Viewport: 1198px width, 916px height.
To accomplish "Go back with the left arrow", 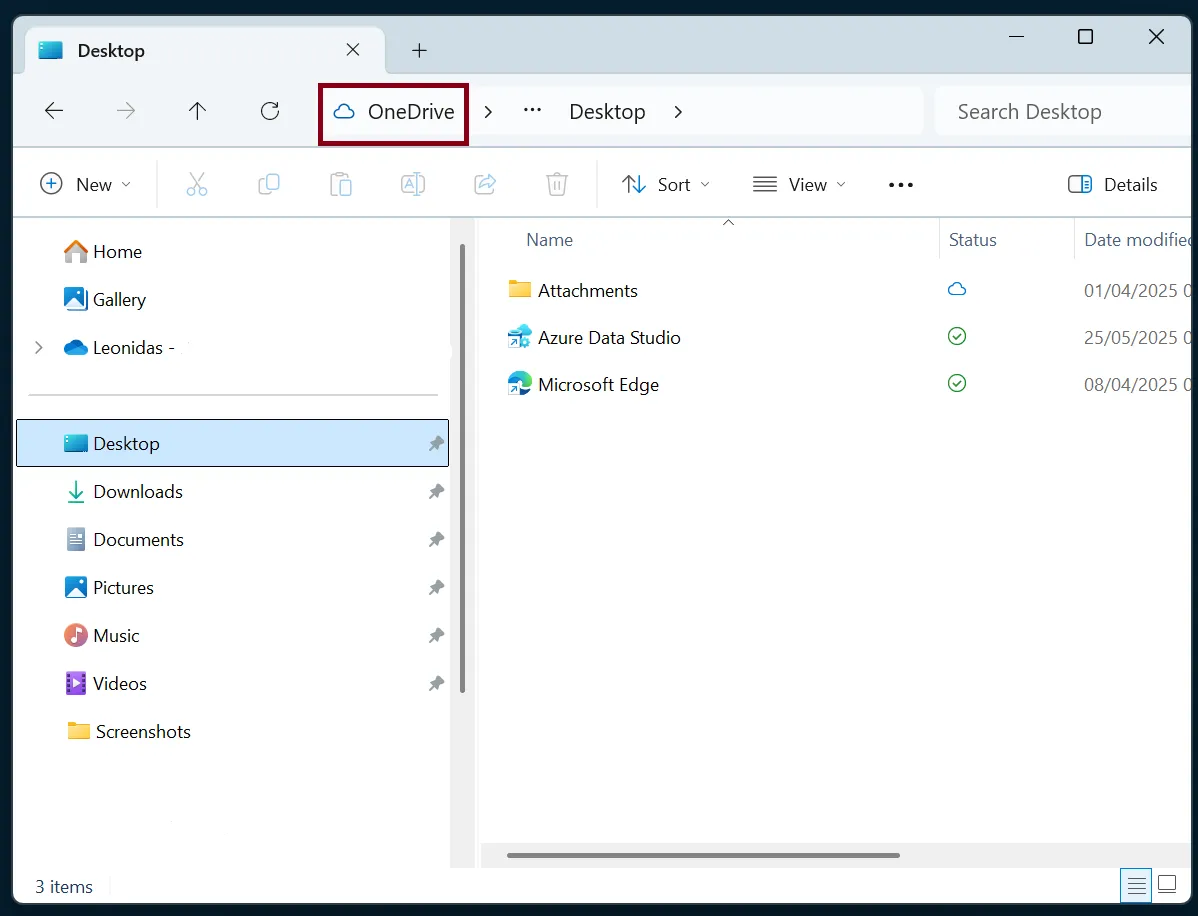I will point(53,112).
